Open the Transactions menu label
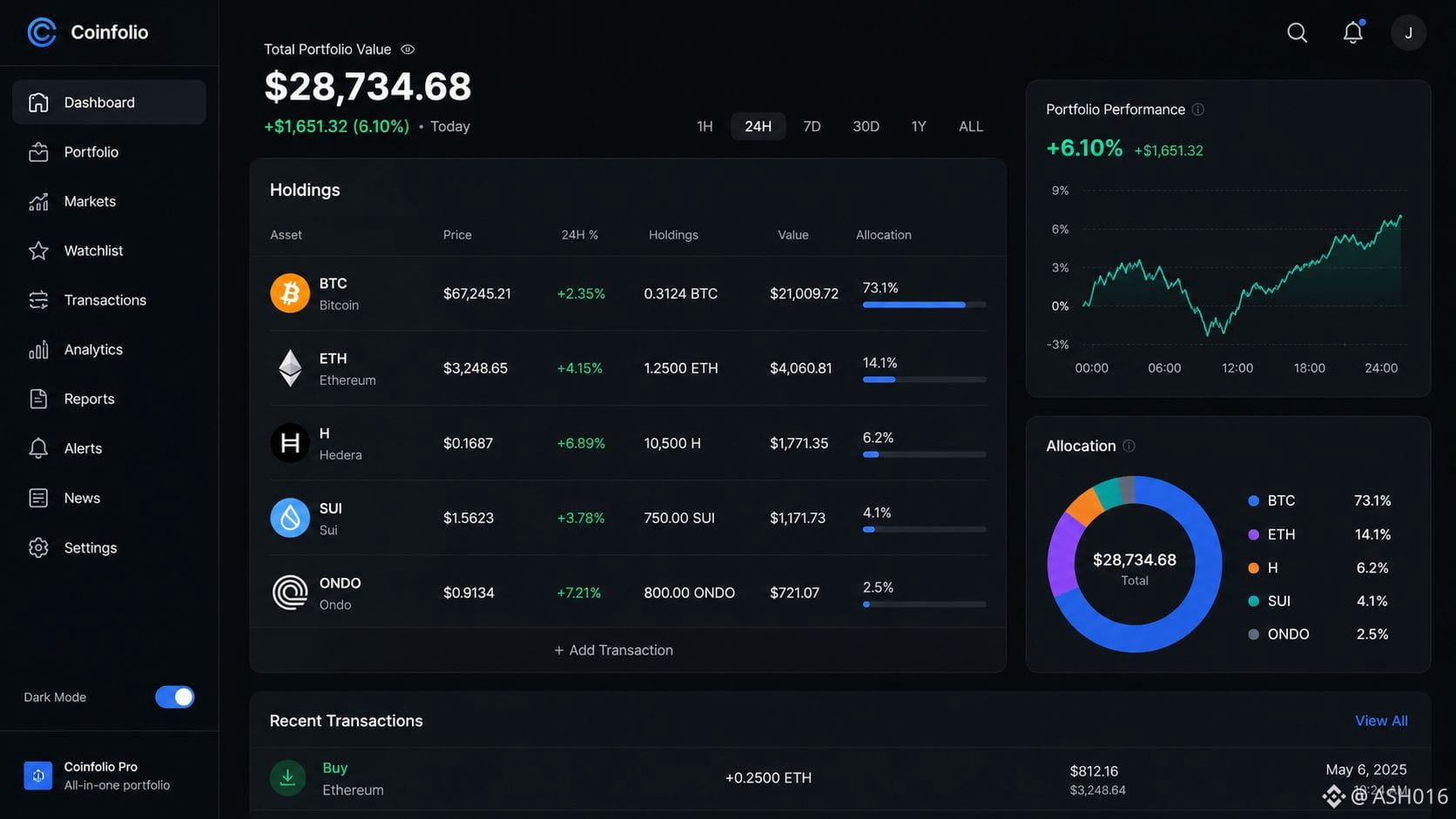The width and height of the screenshot is (1456, 819). pyautogui.click(x=105, y=300)
